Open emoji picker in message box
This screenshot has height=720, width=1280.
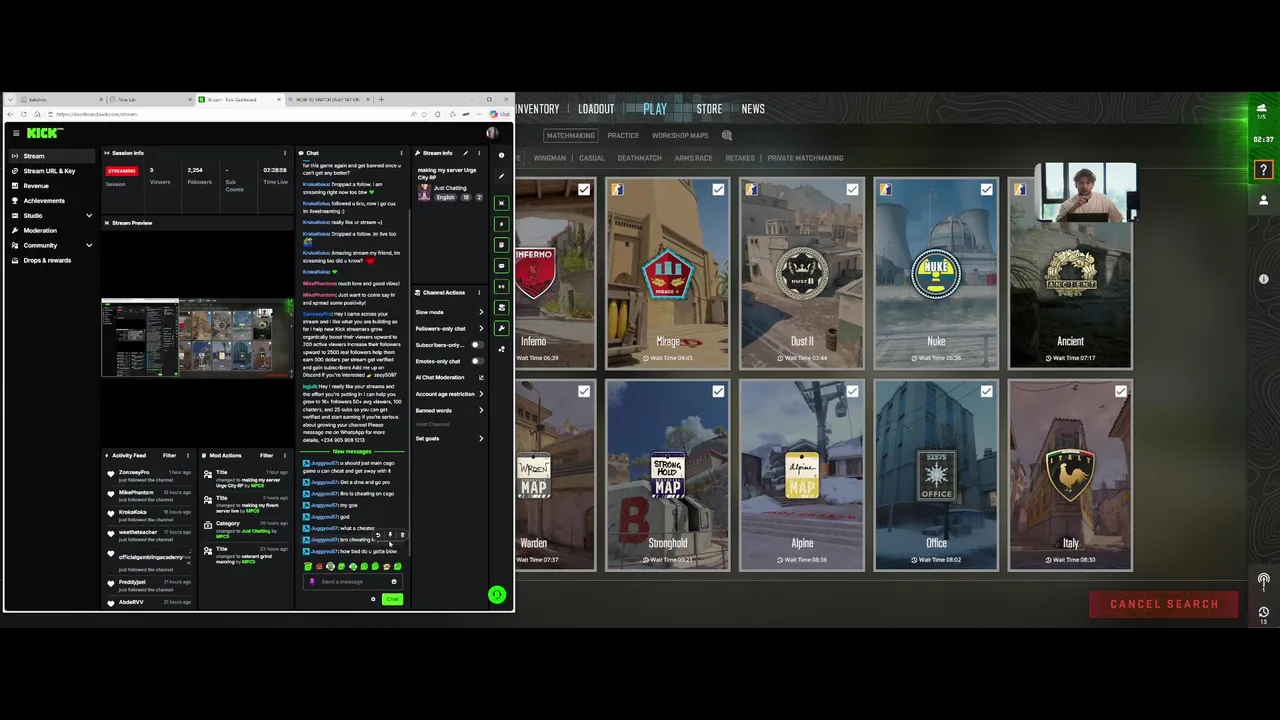[394, 582]
